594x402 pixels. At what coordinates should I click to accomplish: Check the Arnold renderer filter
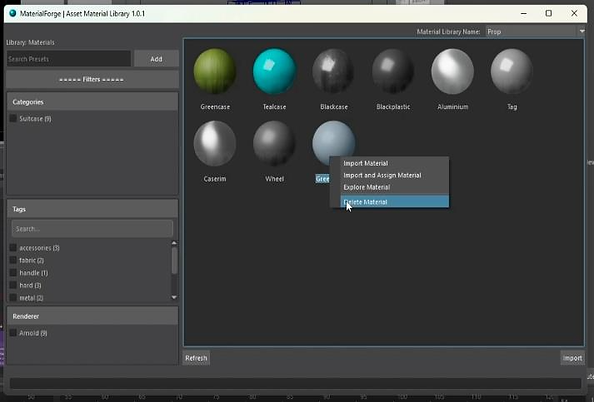click(13, 333)
